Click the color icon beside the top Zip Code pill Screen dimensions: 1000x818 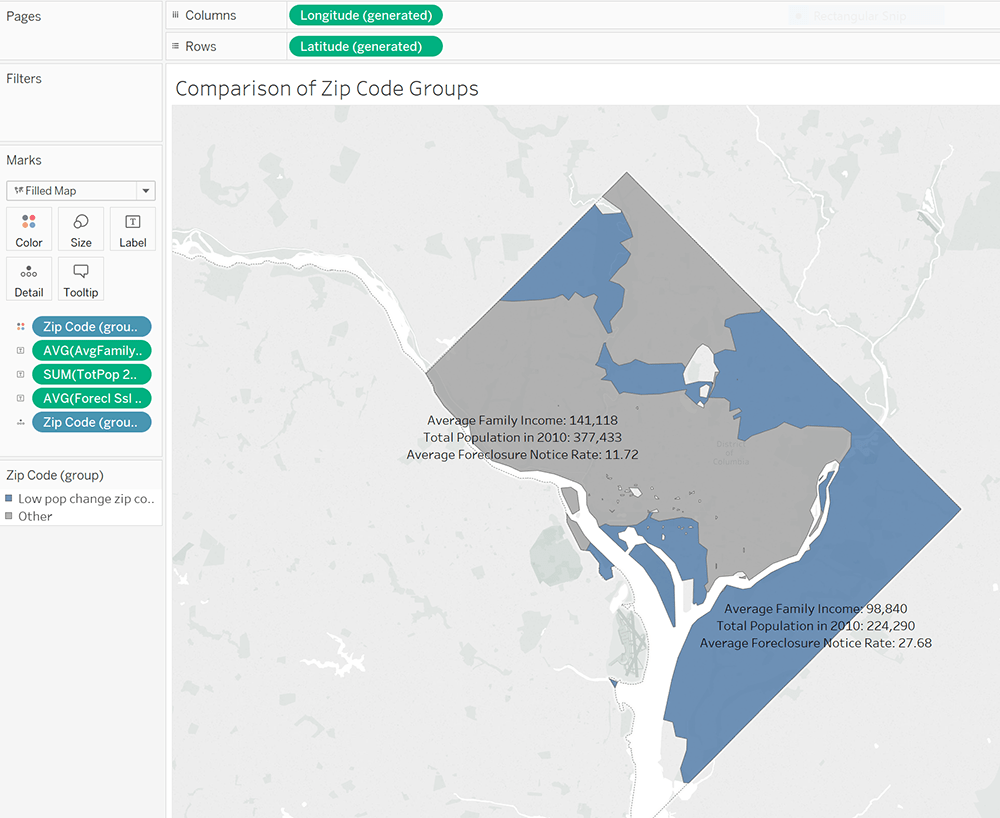click(x=20, y=326)
